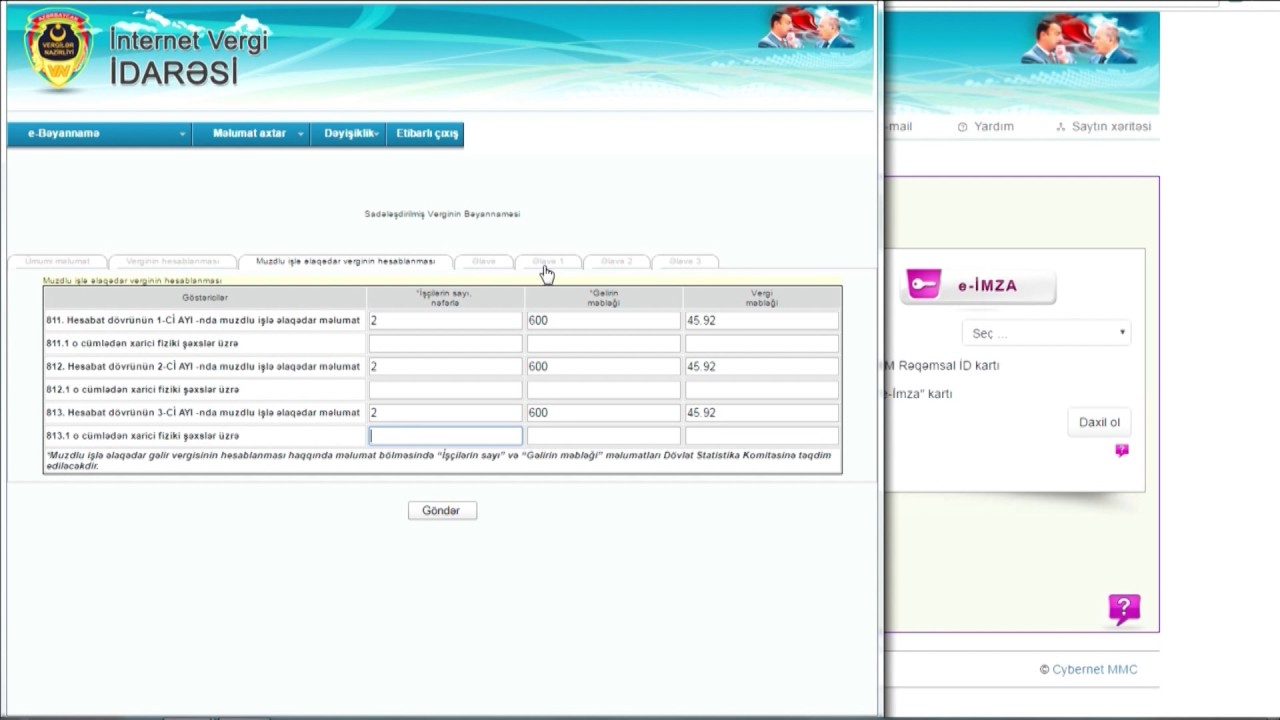Screen dimensions: 1280x720
Task: Click the e-İMZA button
Action: (978, 286)
